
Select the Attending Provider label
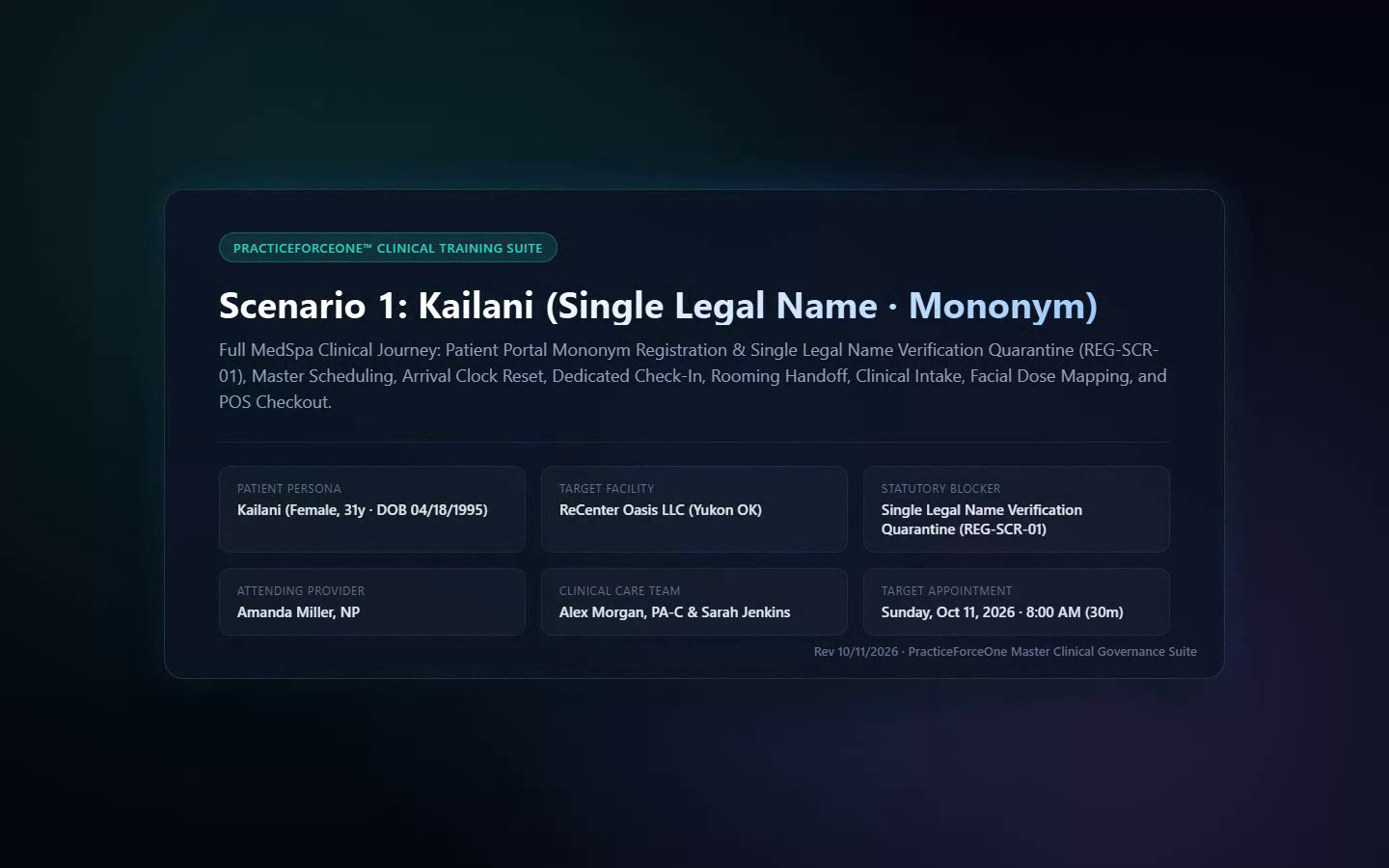click(x=301, y=591)
